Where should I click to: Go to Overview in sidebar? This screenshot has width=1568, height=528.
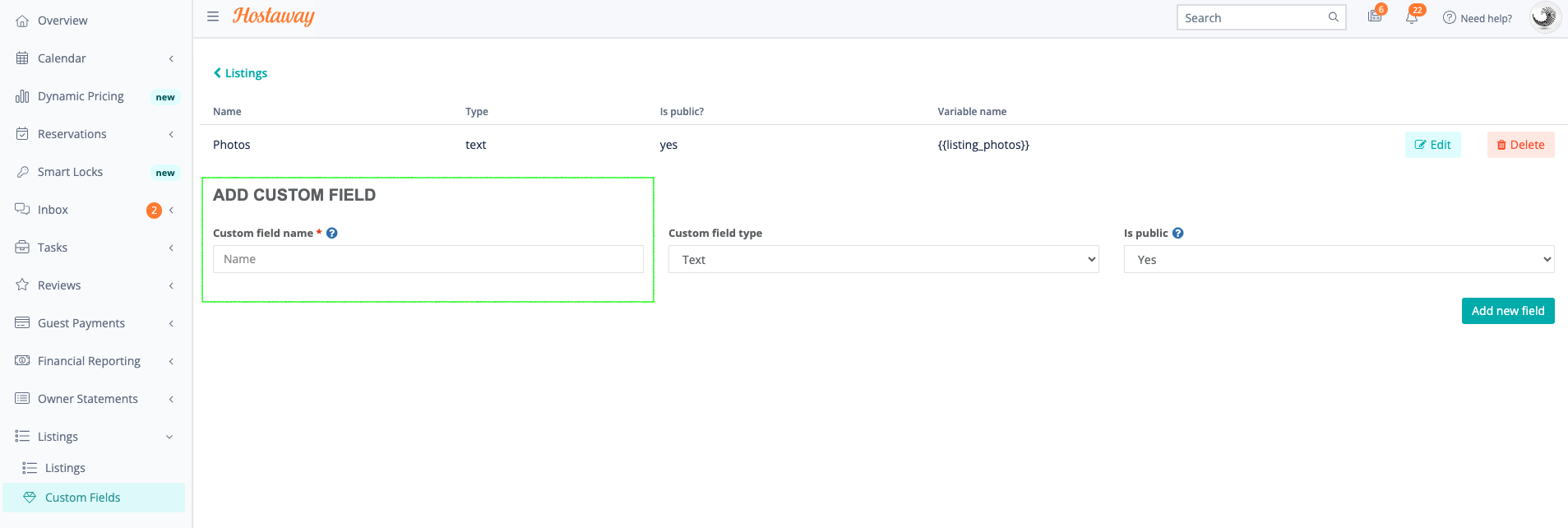point(62,21)
